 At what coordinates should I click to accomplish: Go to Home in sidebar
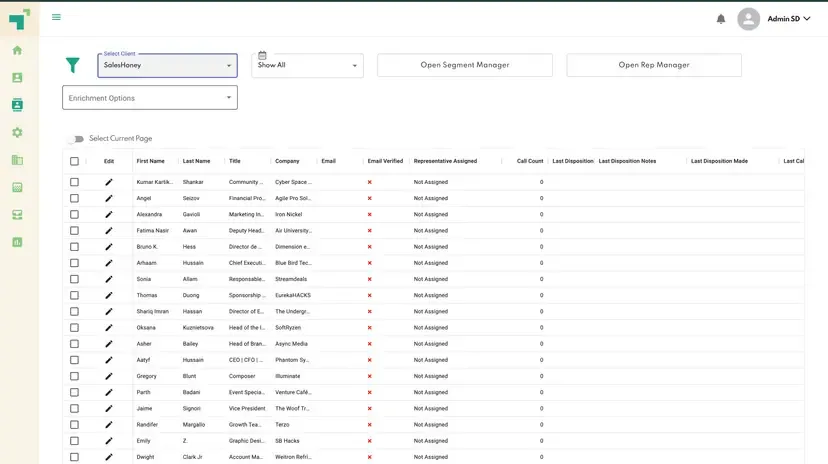click(x=17, y=50)
